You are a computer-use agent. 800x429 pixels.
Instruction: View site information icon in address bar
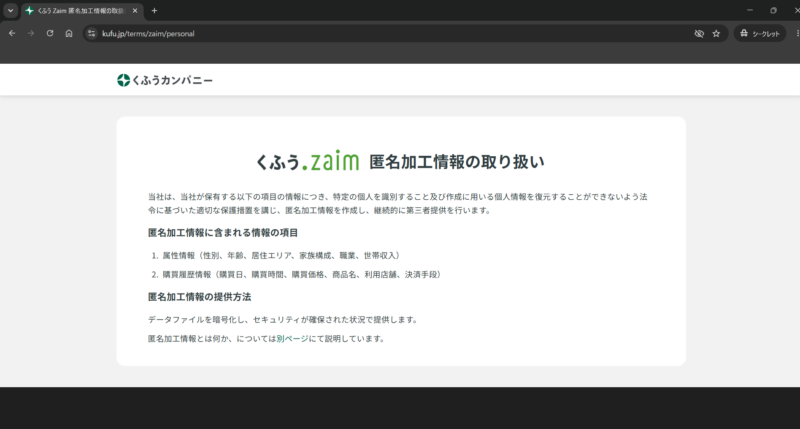91,34
